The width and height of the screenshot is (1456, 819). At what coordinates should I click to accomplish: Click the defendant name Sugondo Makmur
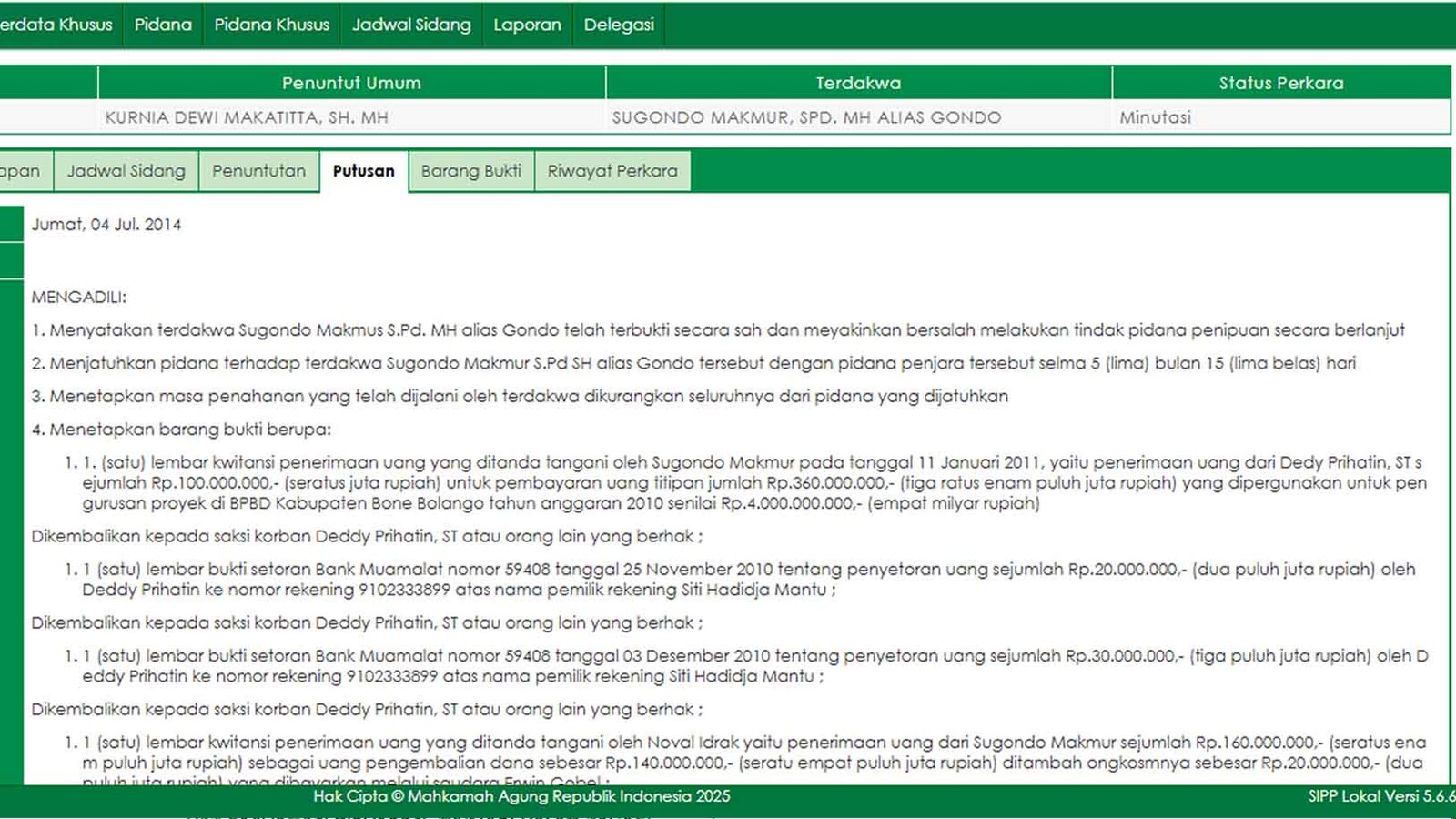coord(806,117)
